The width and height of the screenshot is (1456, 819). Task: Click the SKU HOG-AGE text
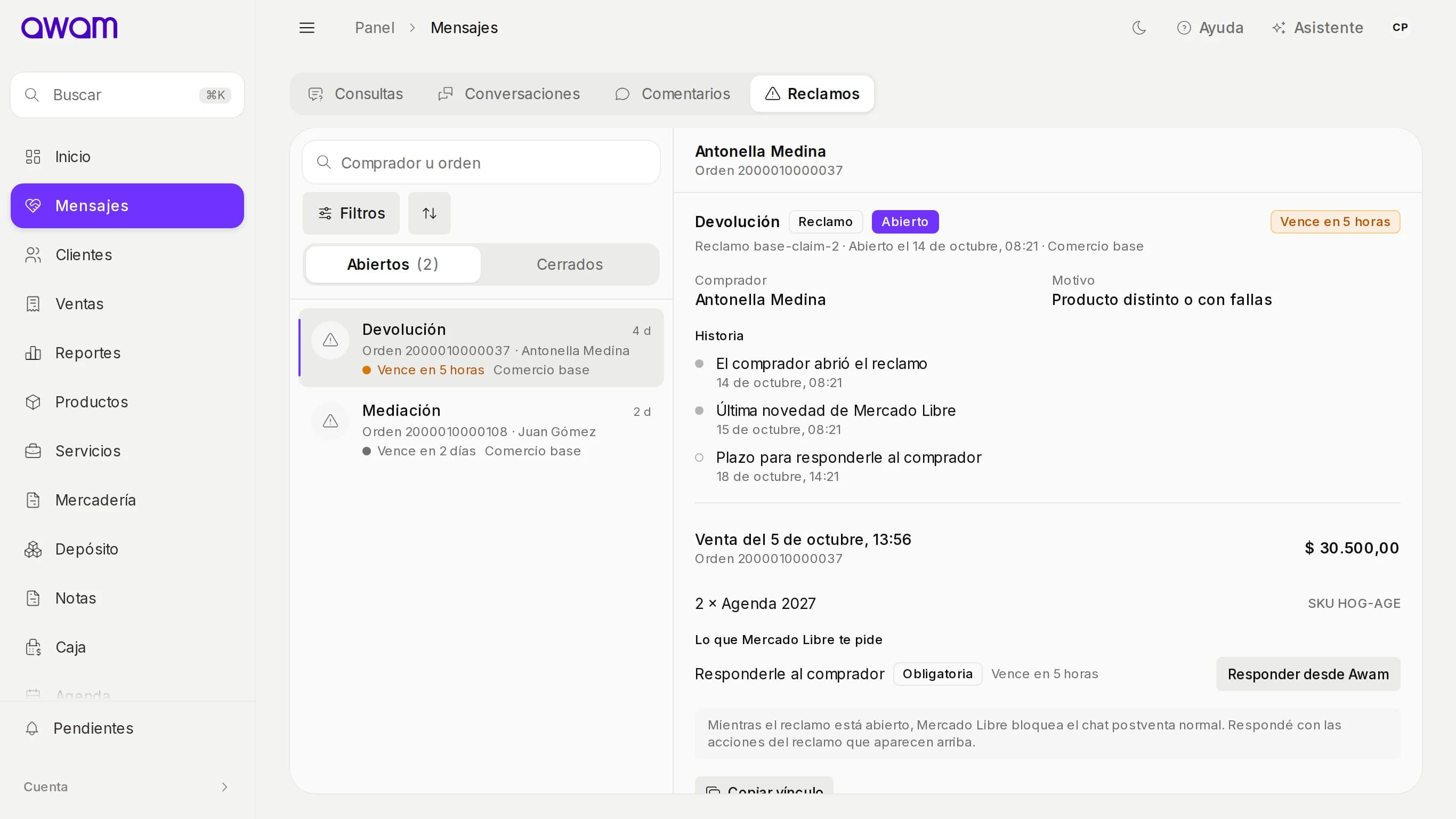coord(1354,604)
